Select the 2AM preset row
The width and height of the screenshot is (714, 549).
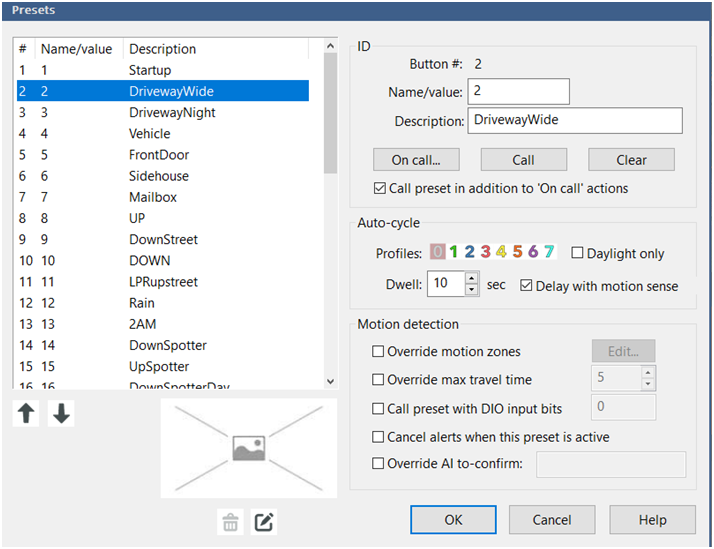(x=163, y=324)
